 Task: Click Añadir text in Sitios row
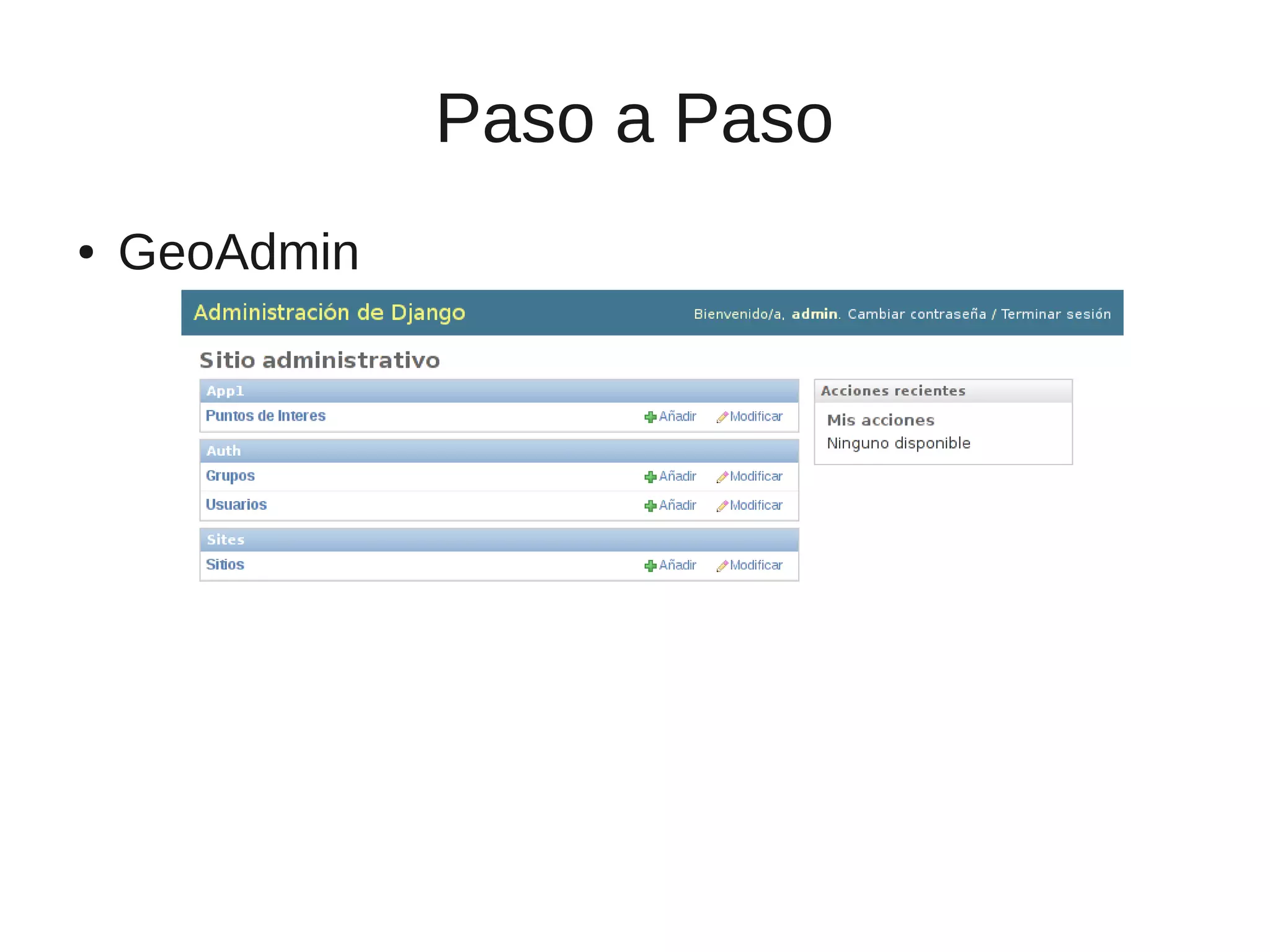point(677,565)
